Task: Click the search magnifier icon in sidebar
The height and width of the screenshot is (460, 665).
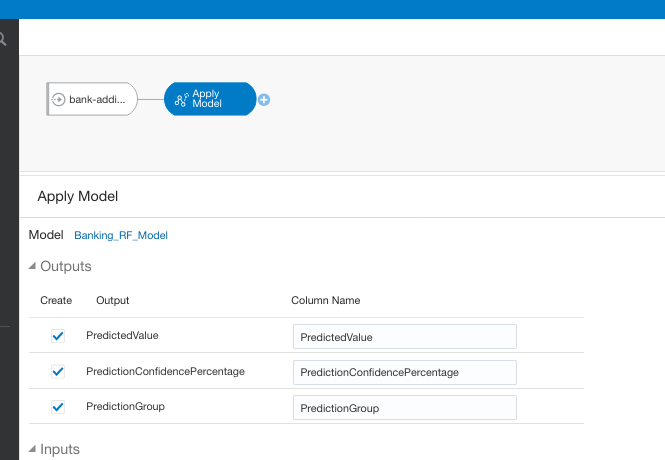Action: click(4, 40)
